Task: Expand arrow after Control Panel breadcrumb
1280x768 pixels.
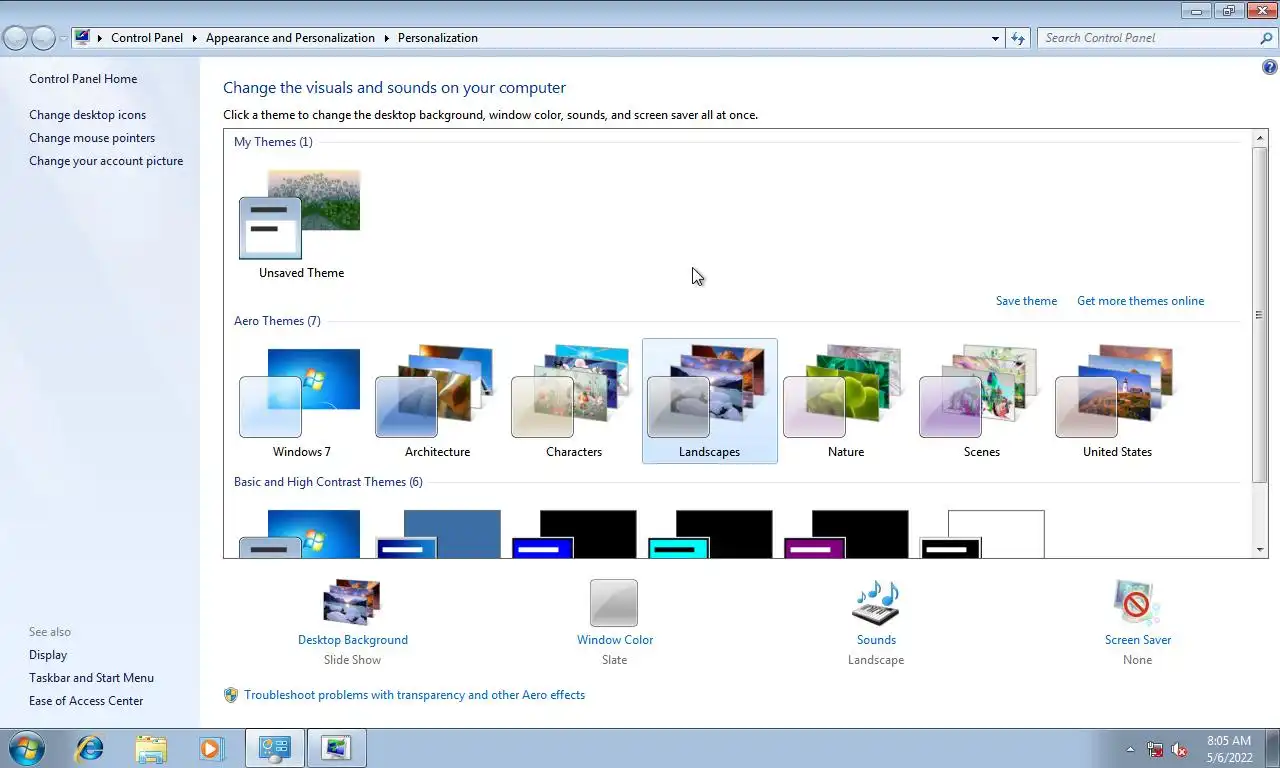Action: click(194, 38)
